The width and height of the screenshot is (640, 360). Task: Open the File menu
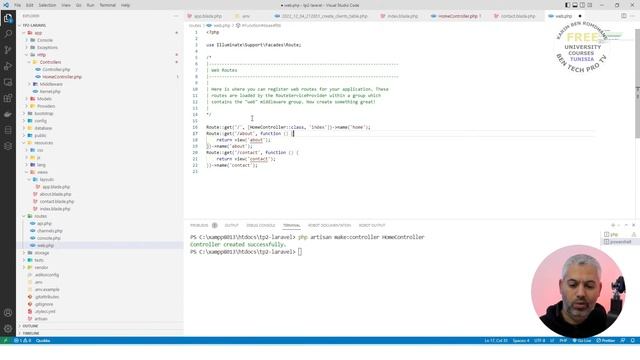[18, 5]
